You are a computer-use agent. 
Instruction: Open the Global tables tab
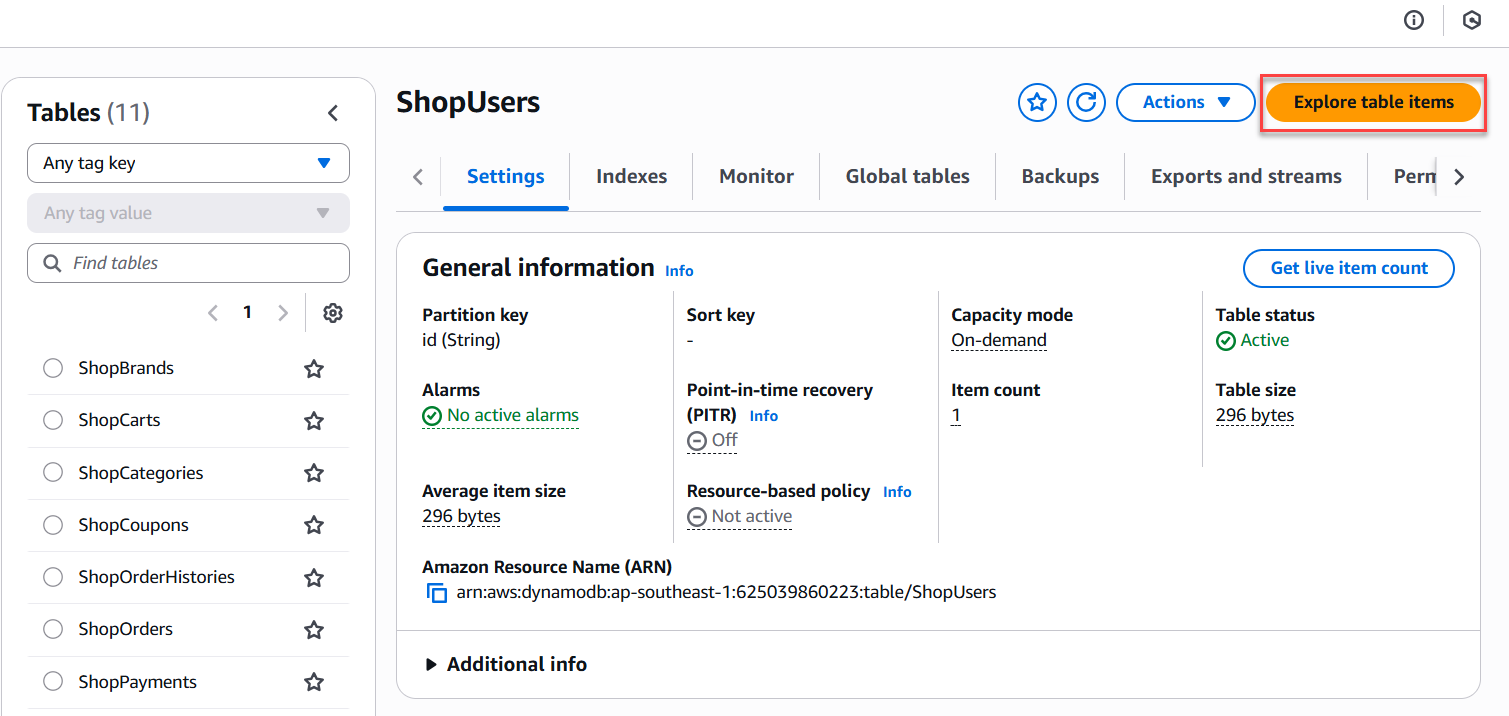pyautogui.click(x=908, y=177)
